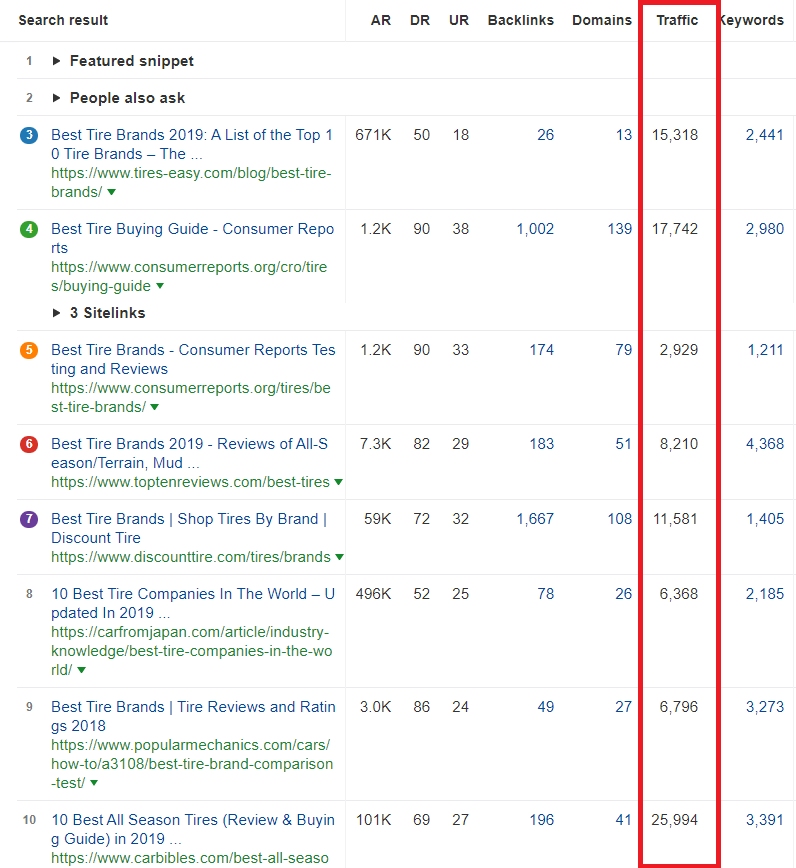Select the orange position 5 rank badge
The image size is (796, 868).
(x=28, y=350)
